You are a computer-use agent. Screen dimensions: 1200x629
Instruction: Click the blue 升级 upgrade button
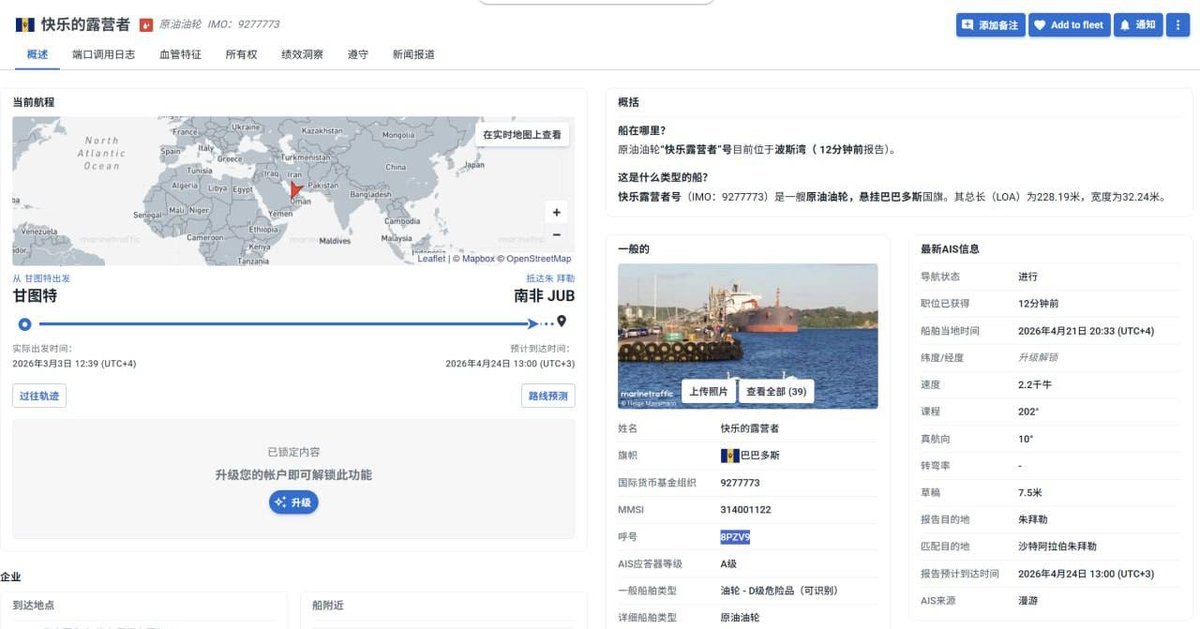click(293, 502)
